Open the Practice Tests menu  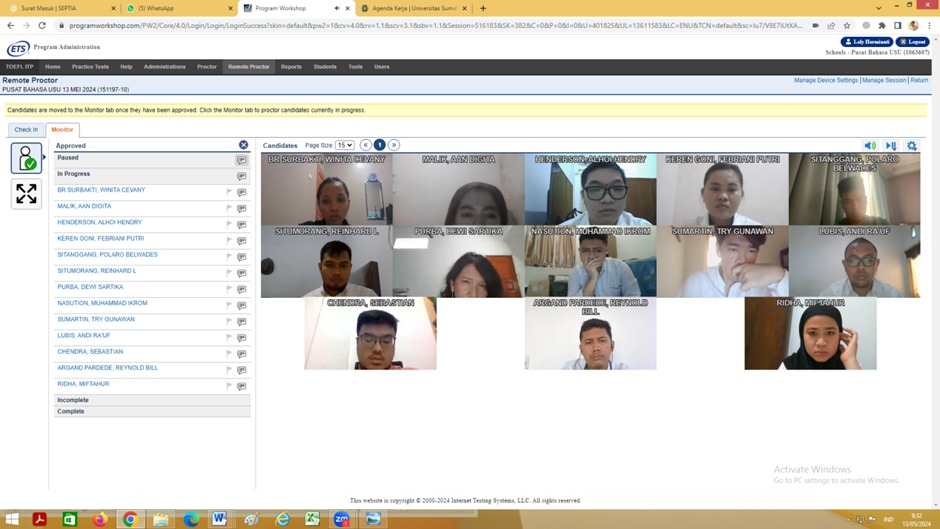coord(90,67)
